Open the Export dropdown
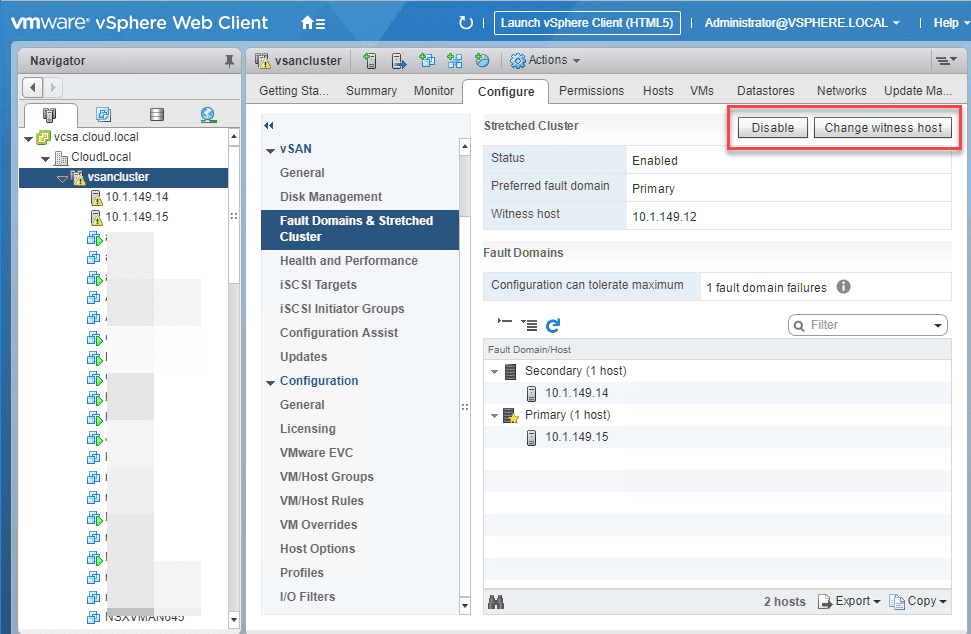971x634 pixels. pos(850,601)
